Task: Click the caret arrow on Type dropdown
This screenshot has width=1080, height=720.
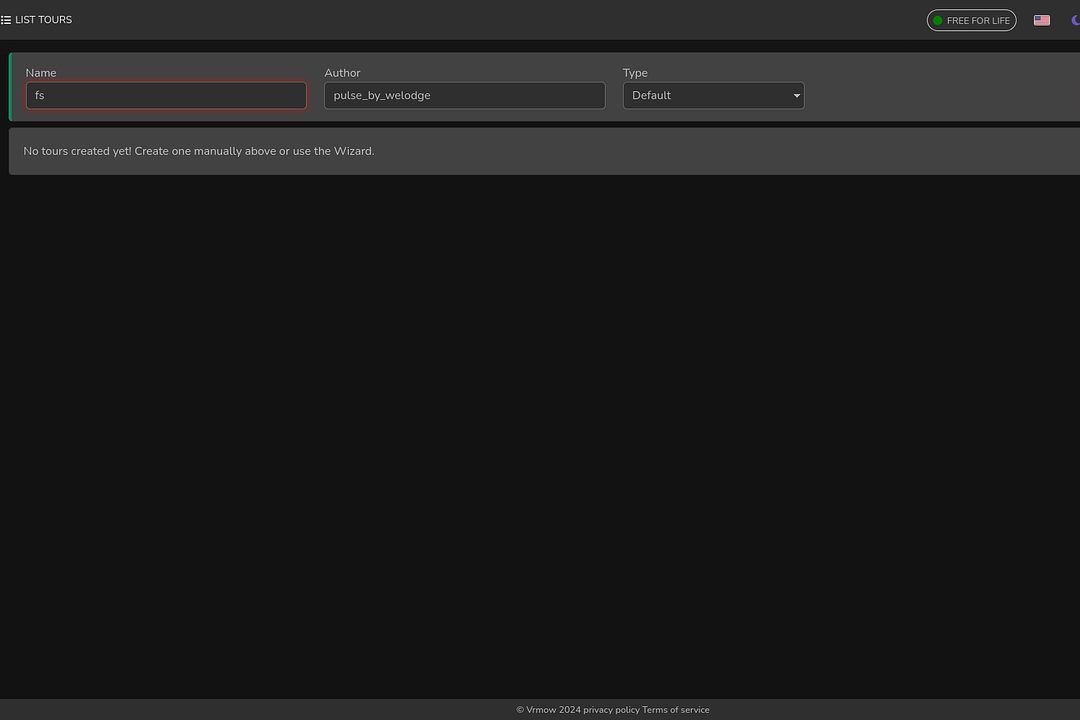Action: coord(796,96)
